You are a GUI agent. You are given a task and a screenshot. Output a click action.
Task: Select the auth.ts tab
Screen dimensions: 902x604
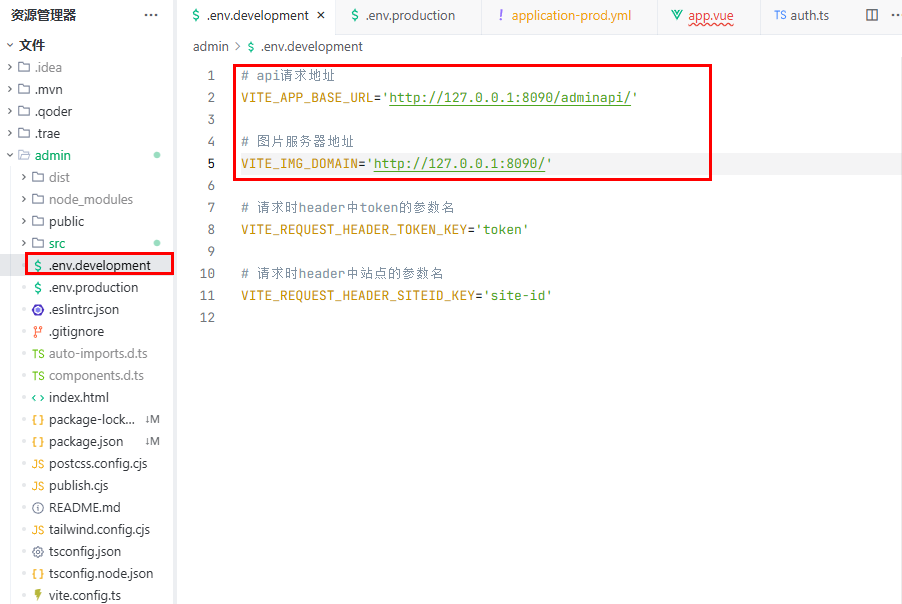809,16
